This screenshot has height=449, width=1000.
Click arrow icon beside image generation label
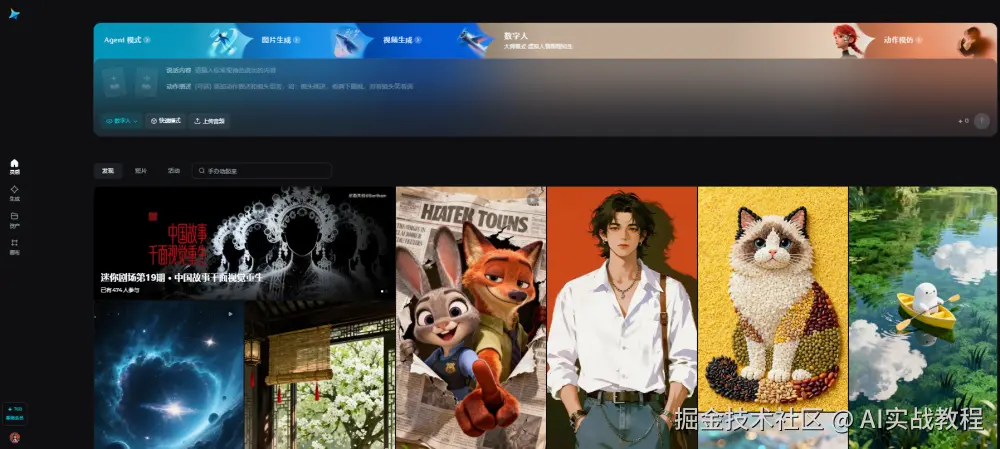tap(297, 40)
